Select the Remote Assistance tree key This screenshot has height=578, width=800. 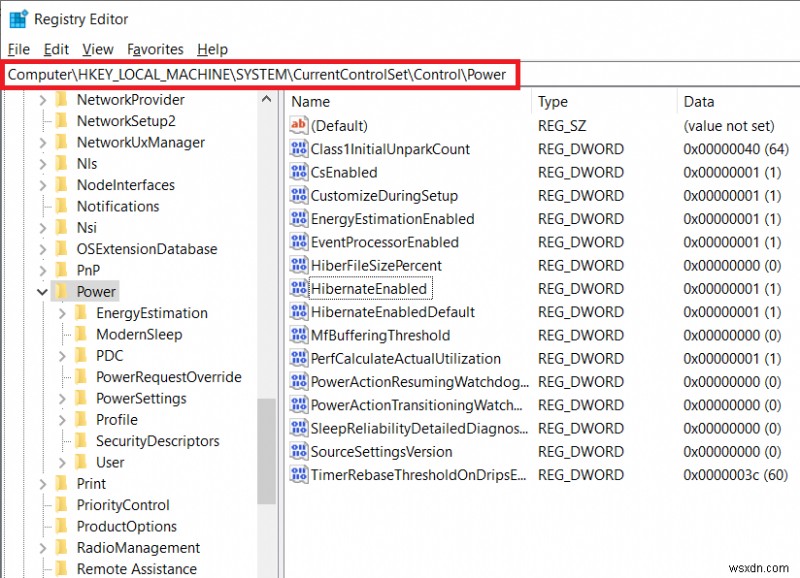coord(137,569)
